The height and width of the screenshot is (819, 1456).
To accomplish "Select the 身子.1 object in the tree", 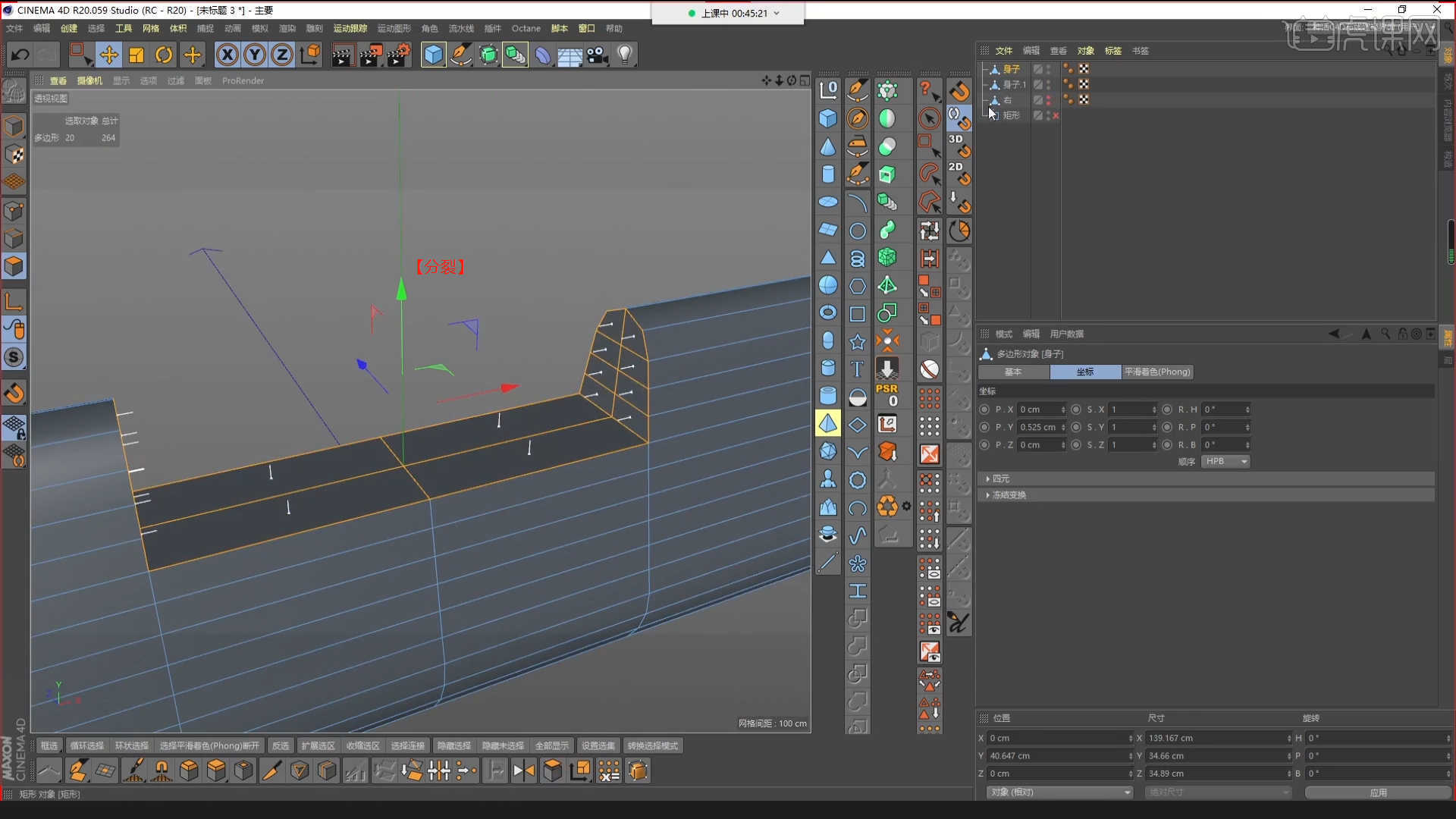I will 1014,84.
